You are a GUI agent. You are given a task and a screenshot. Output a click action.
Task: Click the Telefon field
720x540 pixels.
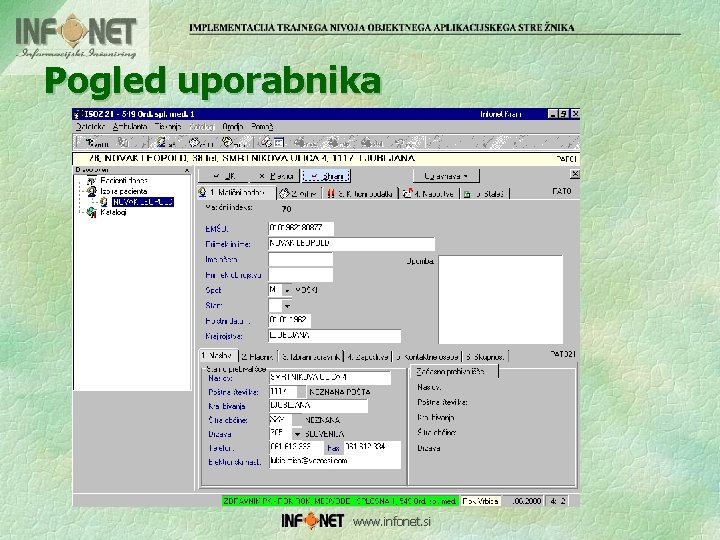point(296,447)
